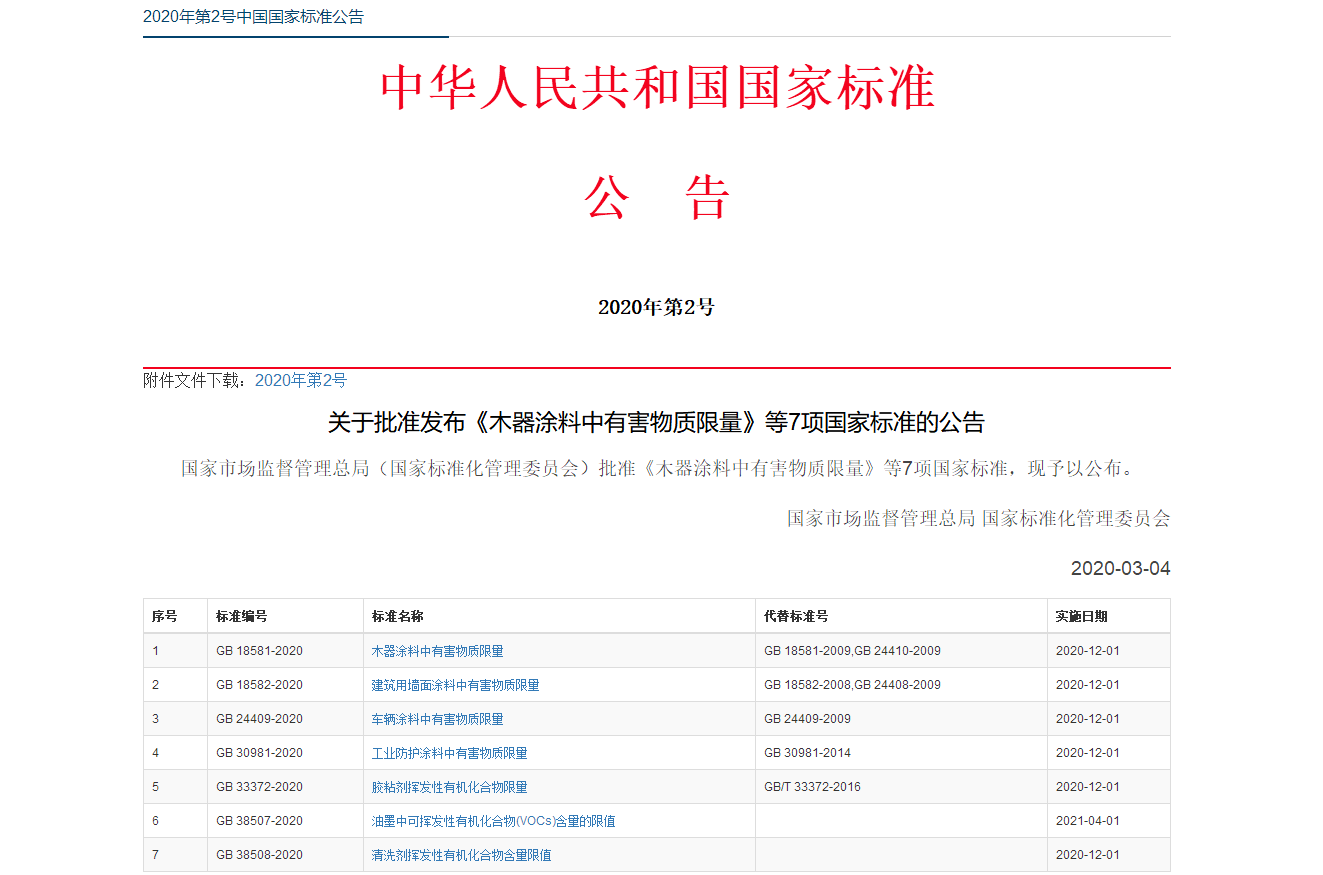Viewport: 1323px width, 875px height.
Task: Open the 建筑用墙面涂料中有害物质限量 standard link
Action: (455, 685)
